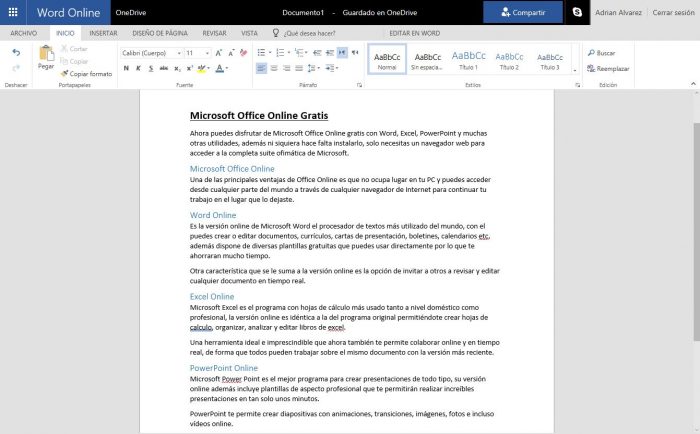Open numbering style dropdown arrow

(x=289, y=53)
